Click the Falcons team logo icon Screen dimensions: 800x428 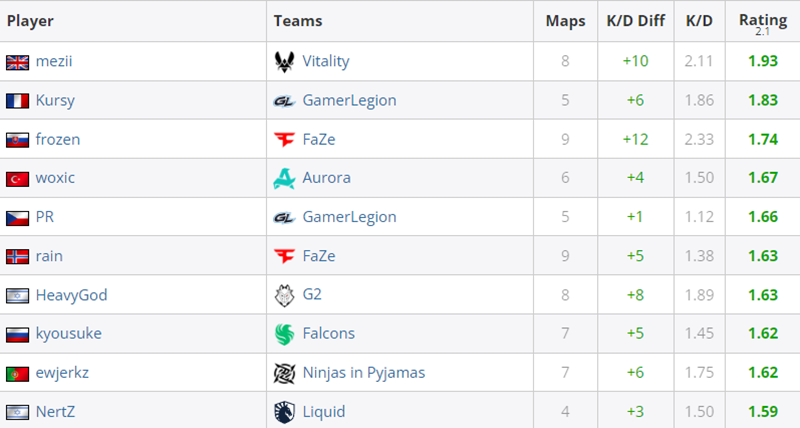click(284, 334)
